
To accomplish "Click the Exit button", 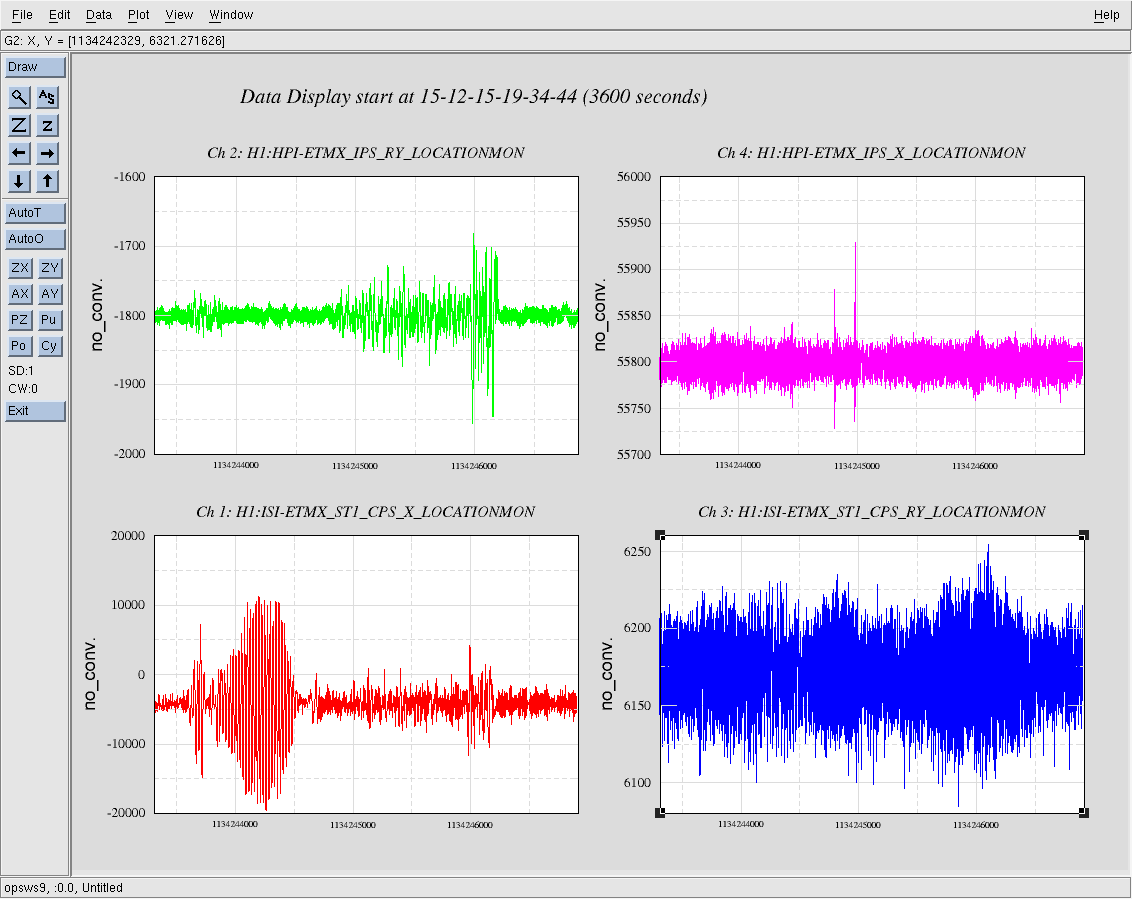I will pyautogui.click(x=35, y=411).
